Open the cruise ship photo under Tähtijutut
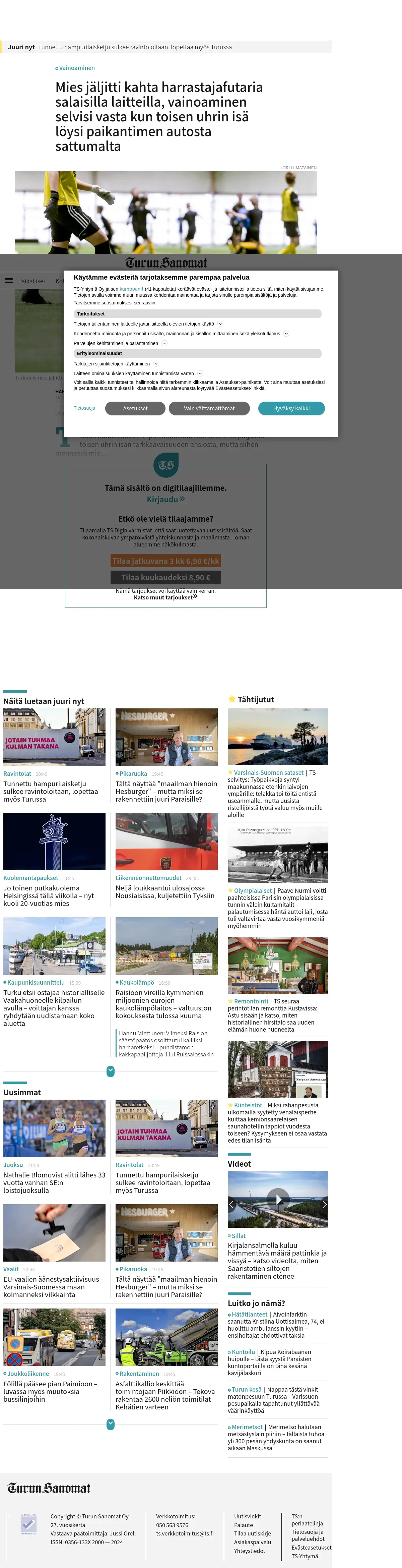 278,737
